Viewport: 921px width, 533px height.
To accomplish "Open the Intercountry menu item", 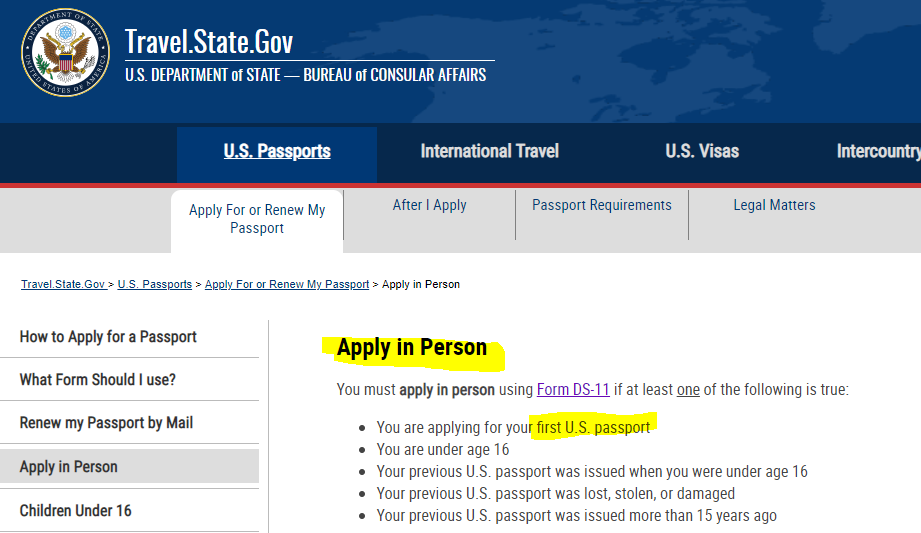I will (x=879, y=152).
